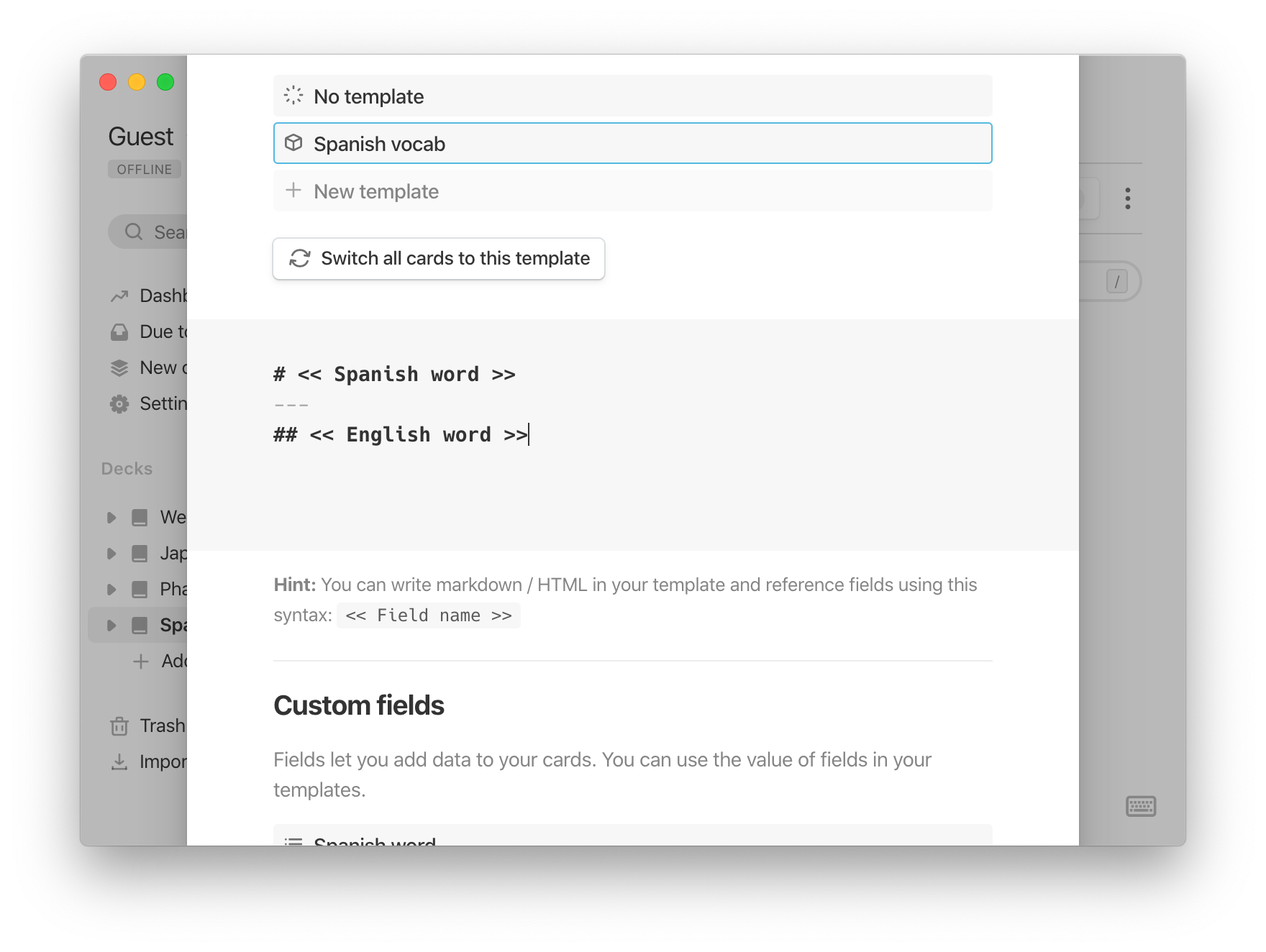Click the 'Jap' deck book icon

[140, 553]
